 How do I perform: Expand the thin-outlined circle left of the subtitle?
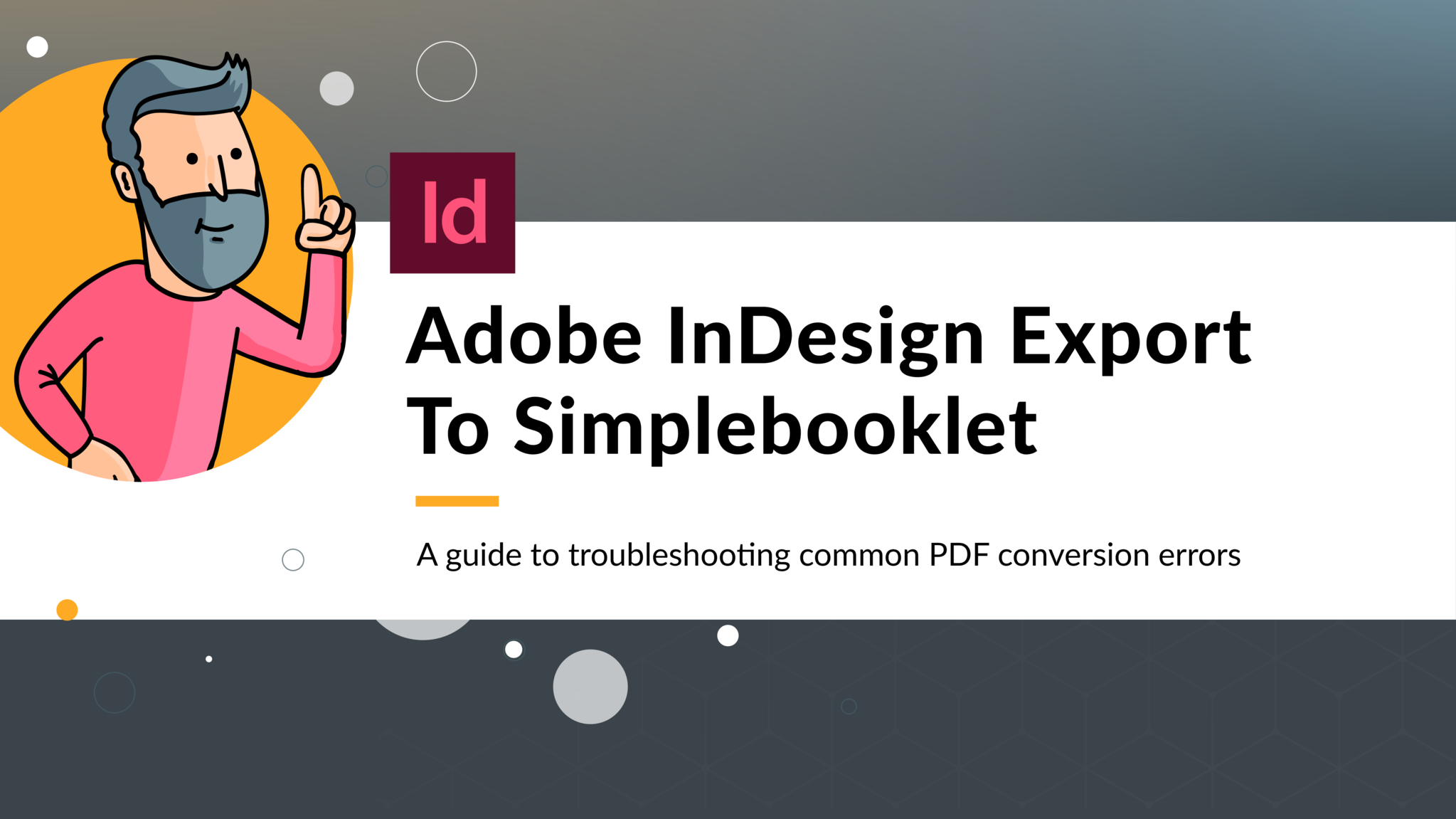292,560
